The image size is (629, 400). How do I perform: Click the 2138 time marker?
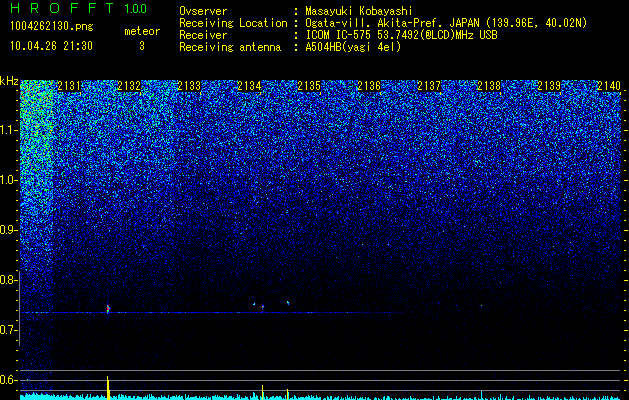point(489,86)
